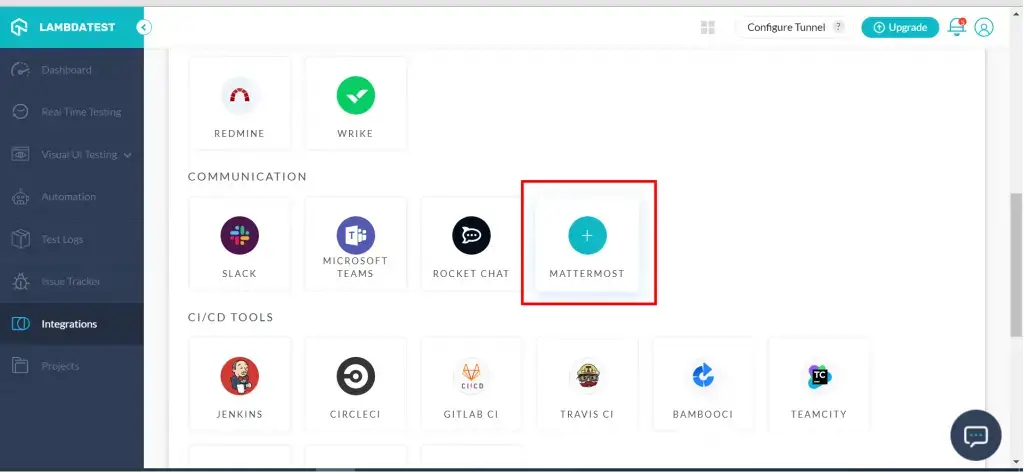Add the Mattermost integration

point(587,236)
